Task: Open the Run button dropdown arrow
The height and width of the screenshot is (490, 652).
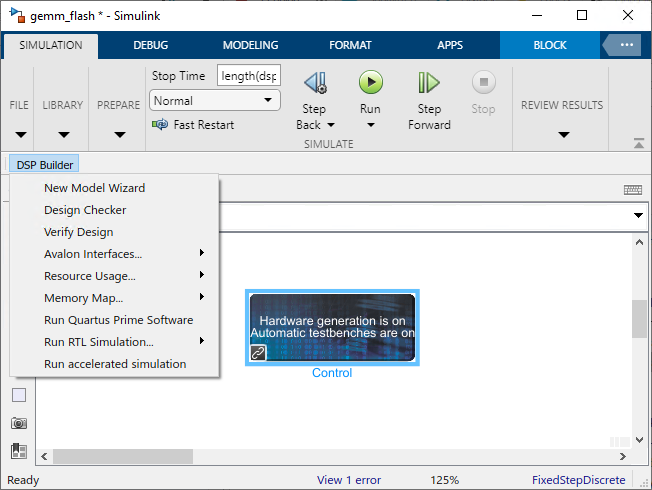Action: [370, 125]
